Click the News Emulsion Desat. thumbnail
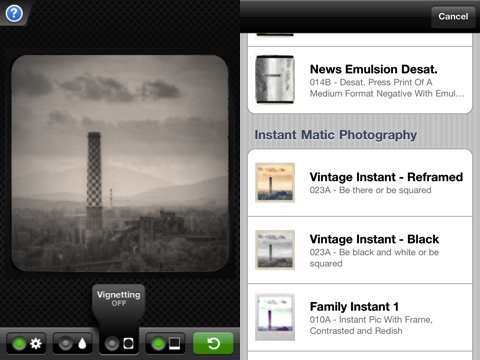 tap(275, 80)
